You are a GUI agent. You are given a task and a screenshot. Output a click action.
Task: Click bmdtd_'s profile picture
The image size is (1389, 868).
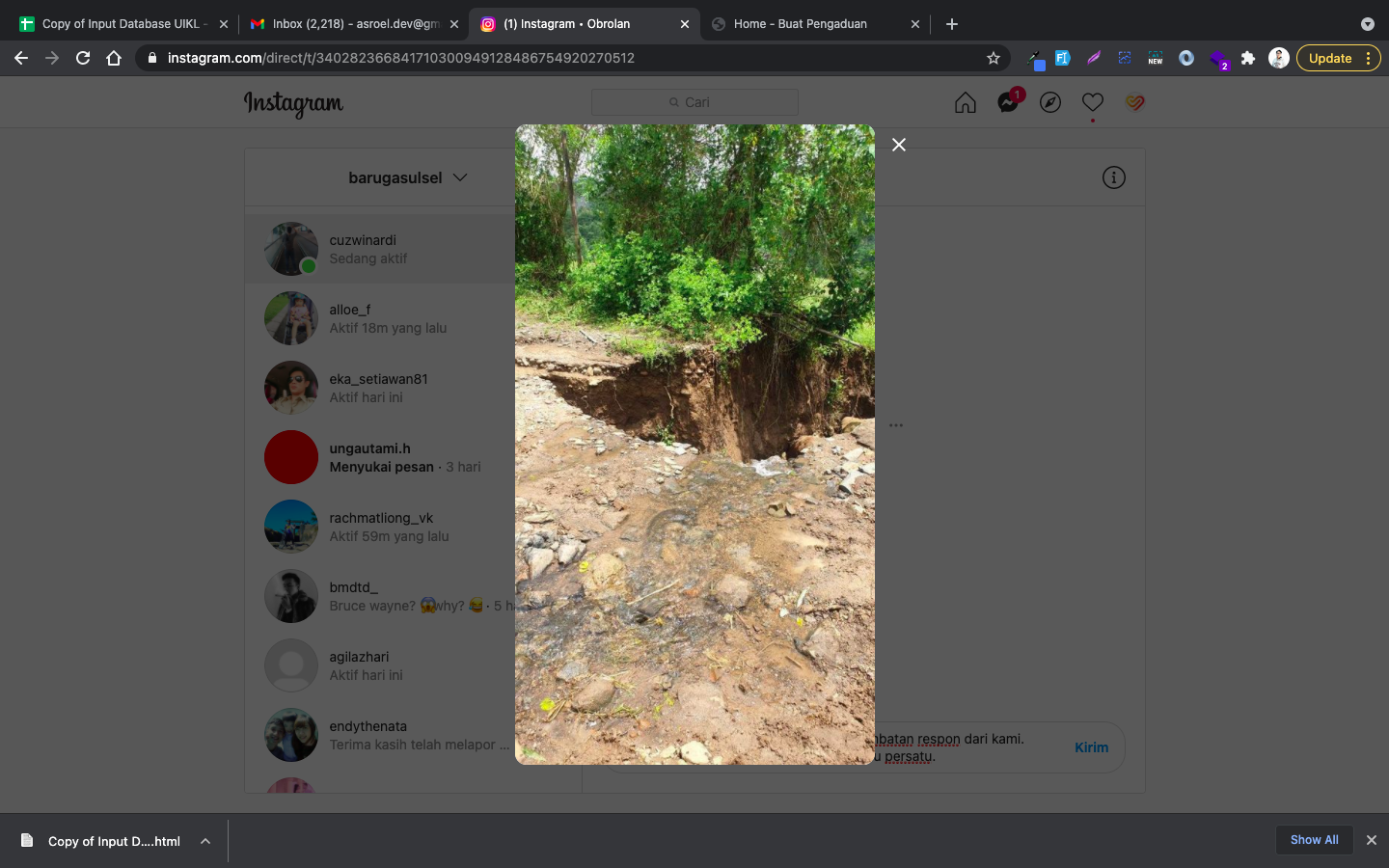(x=291, y=596)
